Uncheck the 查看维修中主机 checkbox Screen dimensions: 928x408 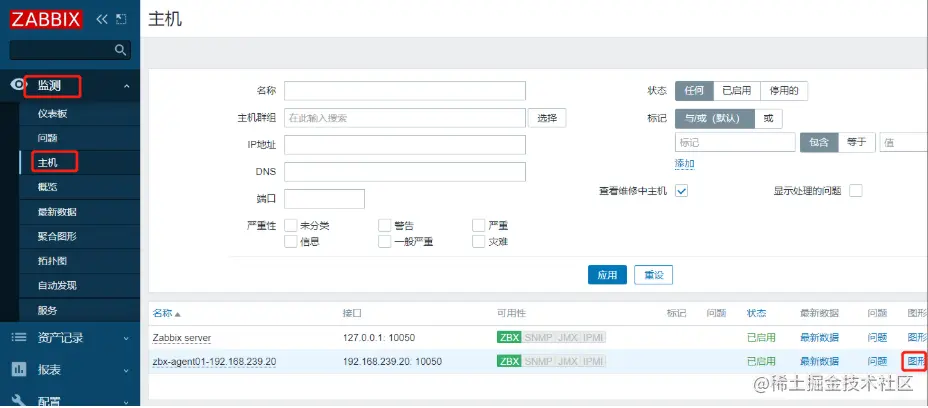pyautogui.click(x=682, y=191)
